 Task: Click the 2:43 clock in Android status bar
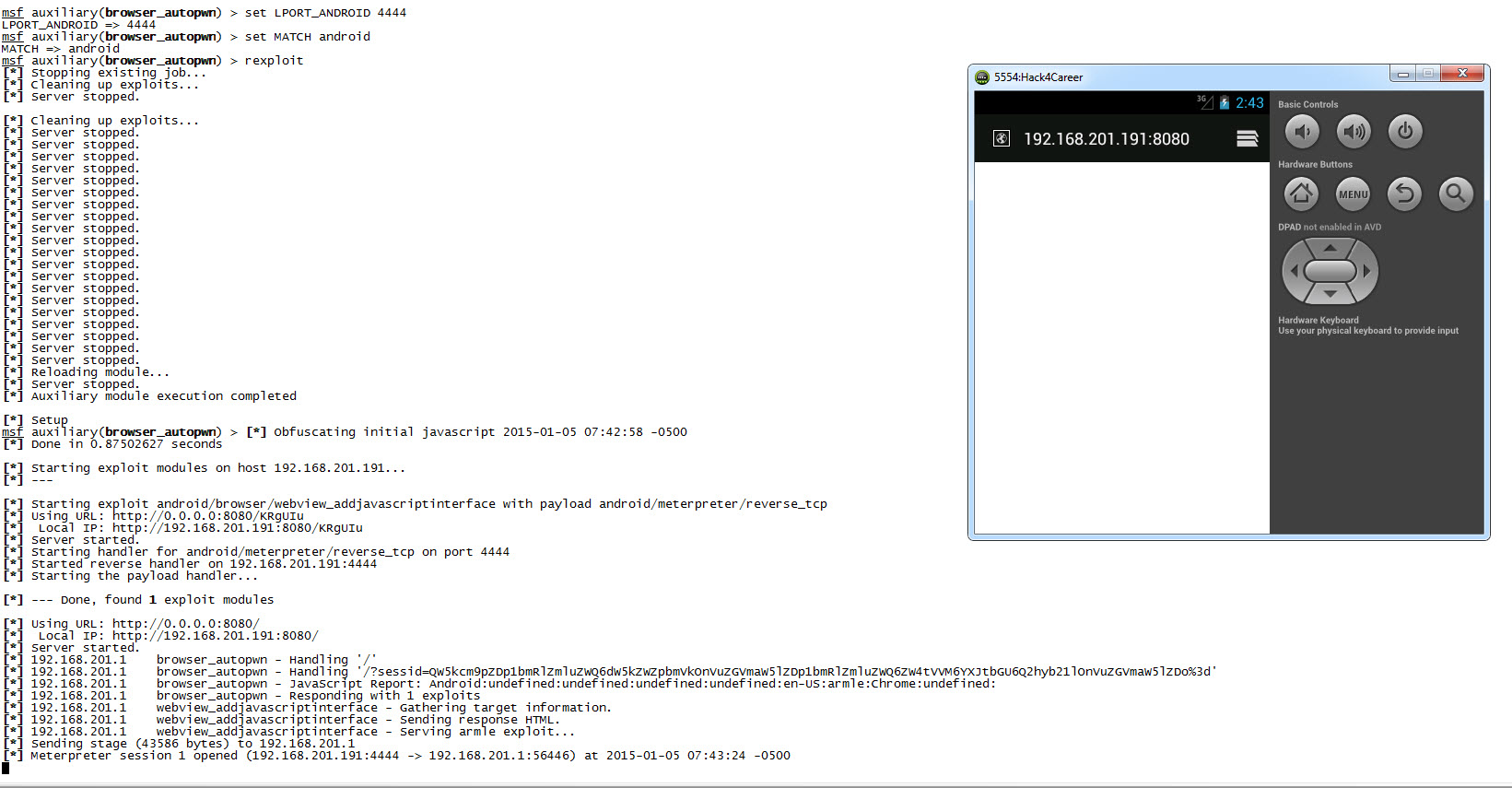(x=1249, y=103)
